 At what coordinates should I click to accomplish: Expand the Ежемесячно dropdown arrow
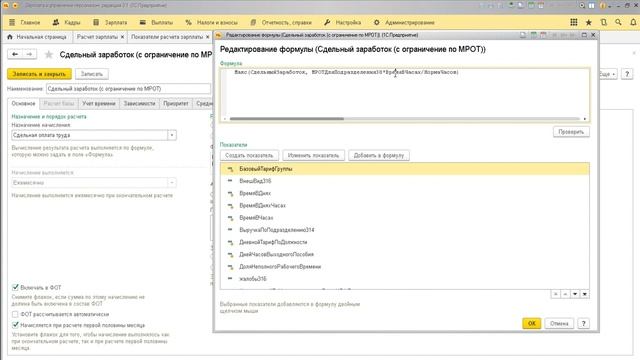(172, 182)
